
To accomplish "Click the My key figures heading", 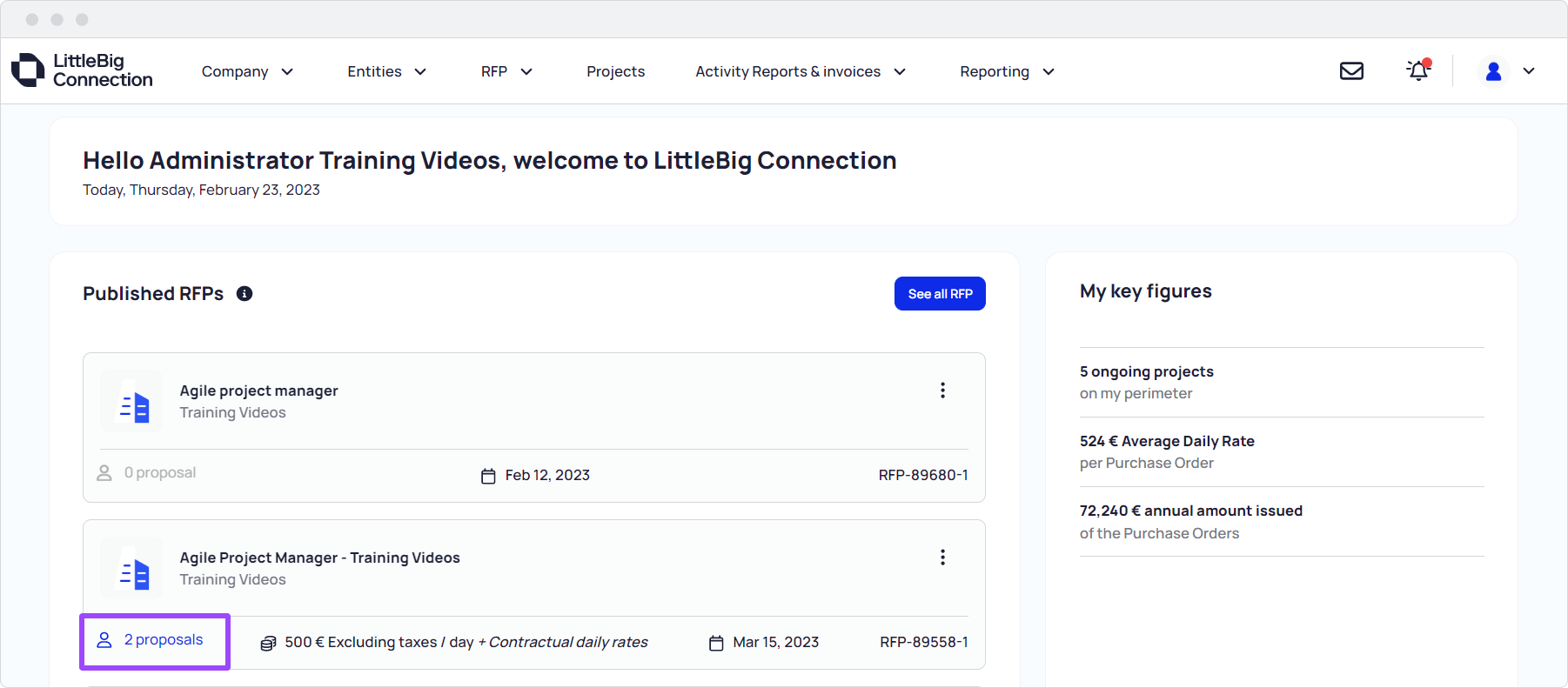I will point(1146,291).
